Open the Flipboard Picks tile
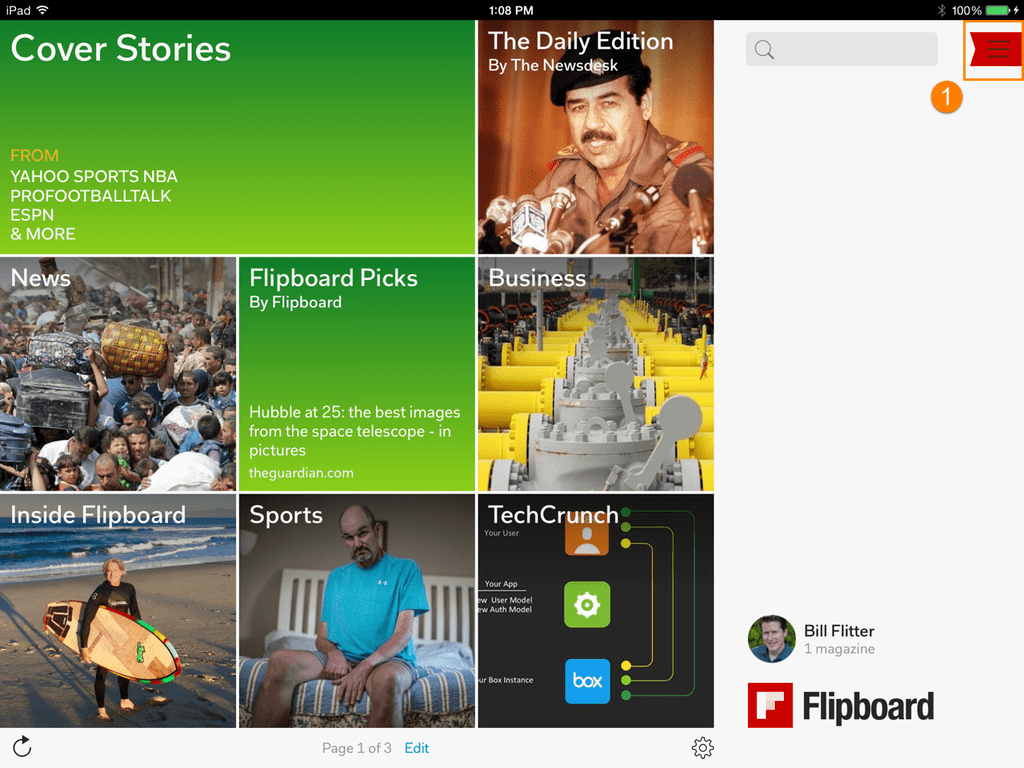This screenshot has height=768, width=1024. (357, 374)
